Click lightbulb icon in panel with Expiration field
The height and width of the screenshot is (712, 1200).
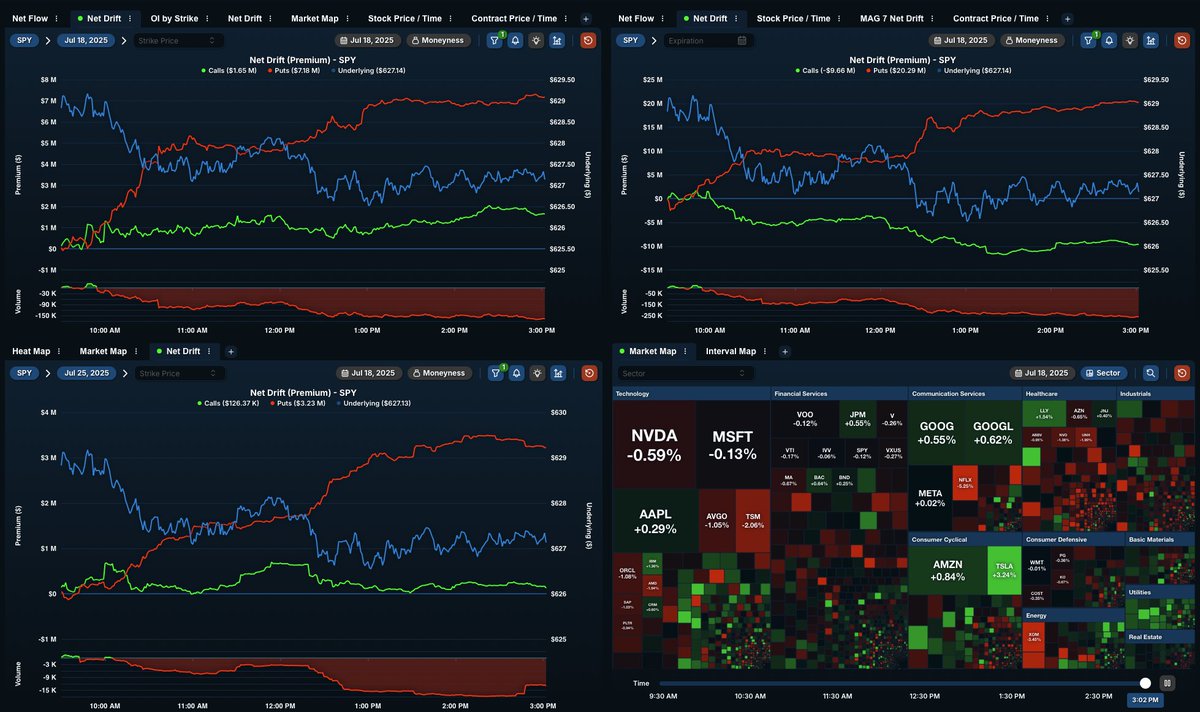pos(1130,41)
